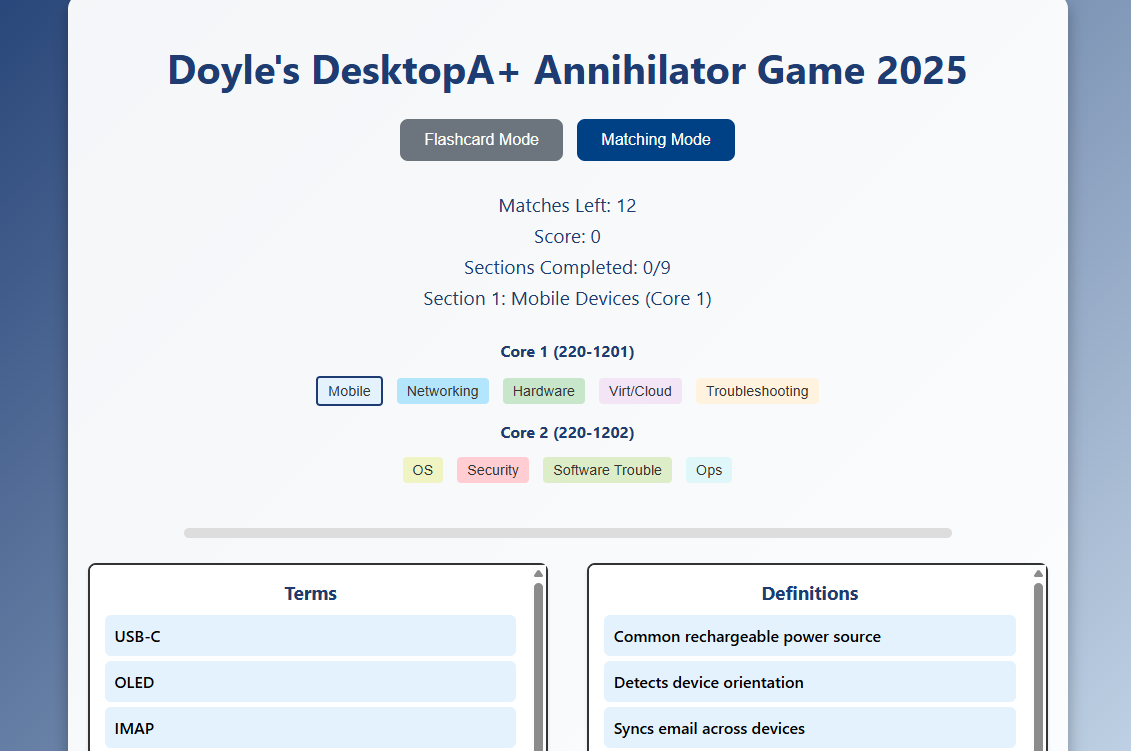The width and height of the screenshot is (1131, 751).
Task: Click the Terms panel scrollbar thumb
Action: [538, 667]
